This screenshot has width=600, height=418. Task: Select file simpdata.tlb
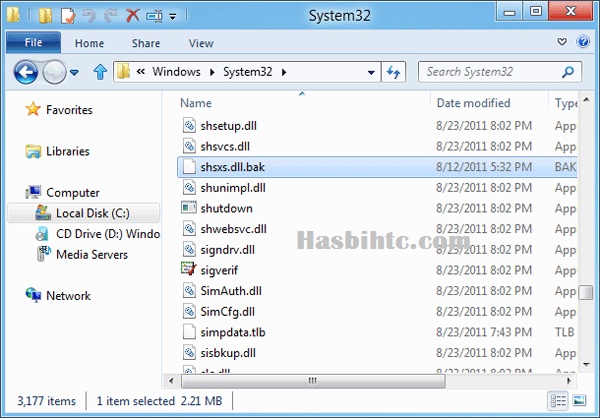[x=233, y=332]
